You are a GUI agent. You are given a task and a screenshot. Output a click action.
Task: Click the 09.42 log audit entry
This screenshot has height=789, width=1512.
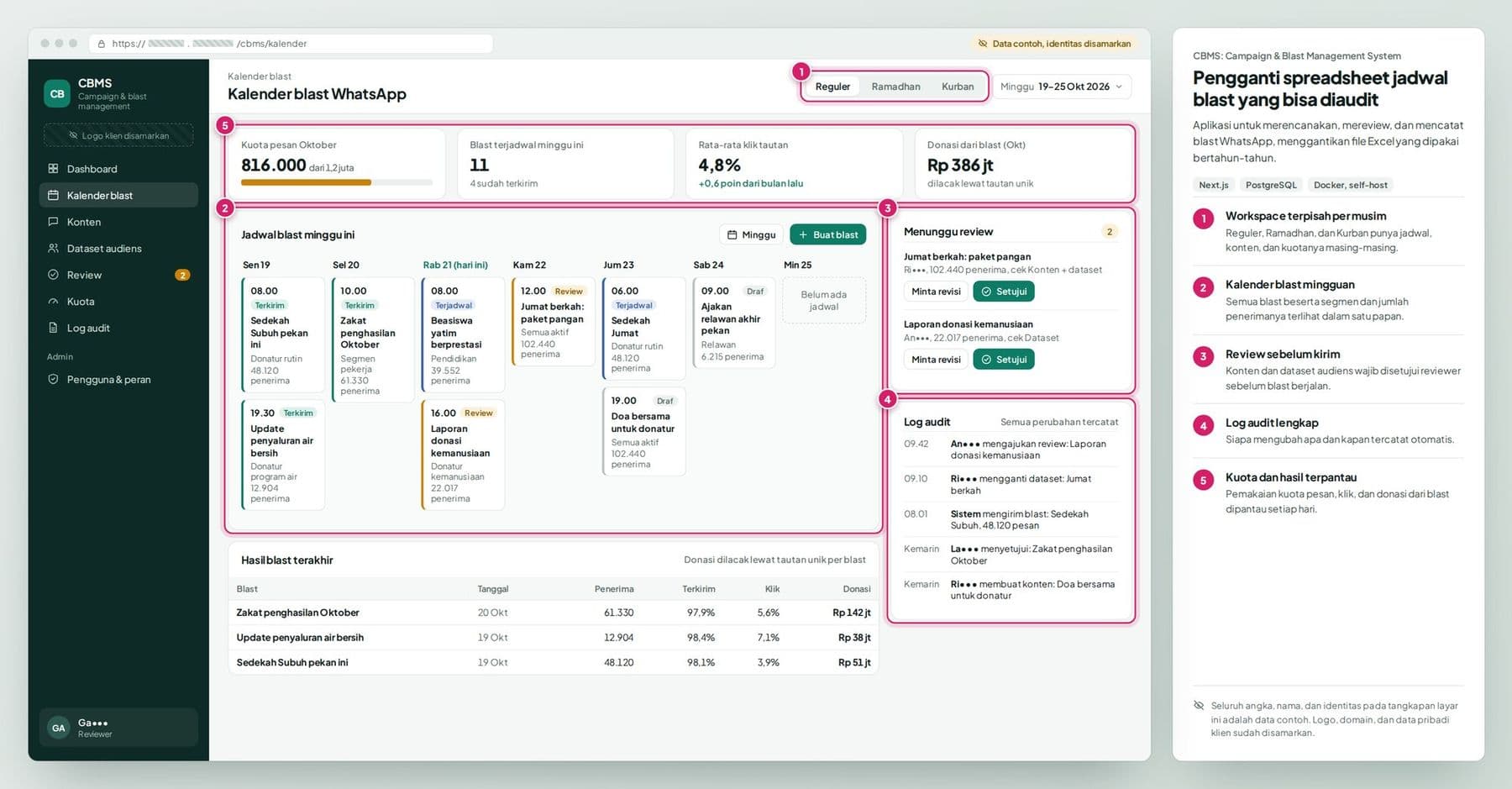(x=1011, y=450)
